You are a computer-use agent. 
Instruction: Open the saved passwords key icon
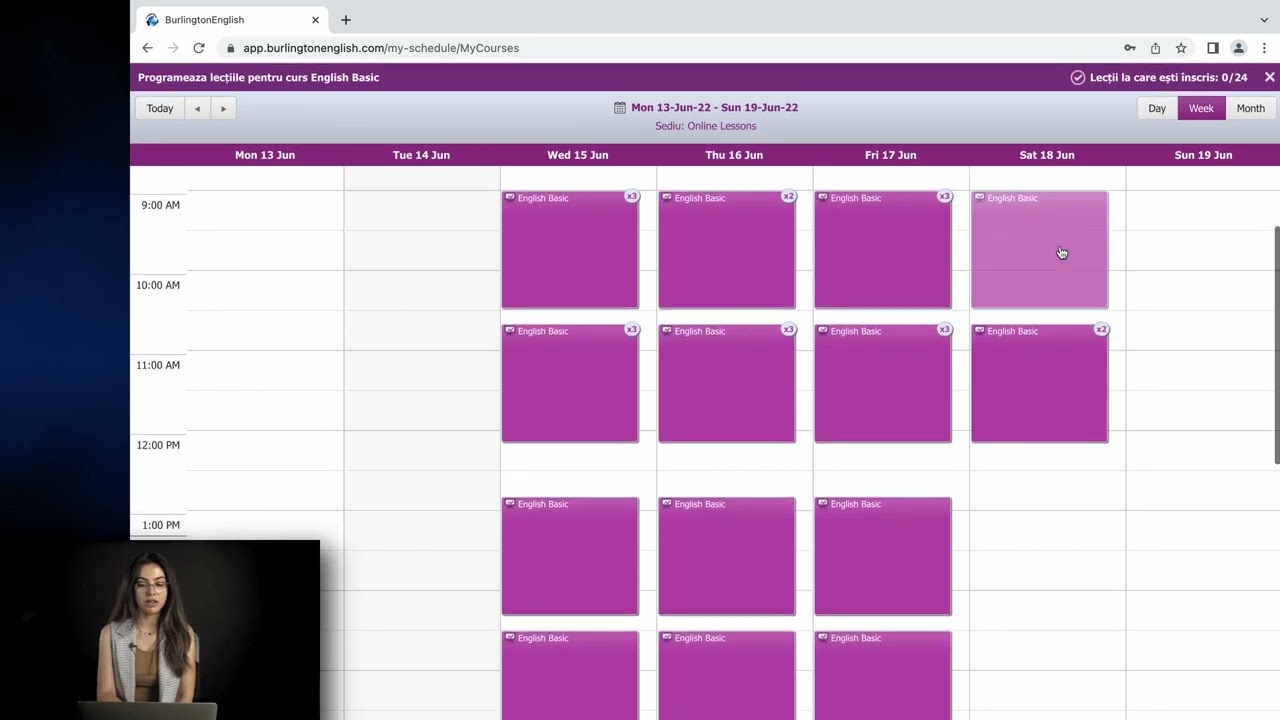coord(1130,48)
